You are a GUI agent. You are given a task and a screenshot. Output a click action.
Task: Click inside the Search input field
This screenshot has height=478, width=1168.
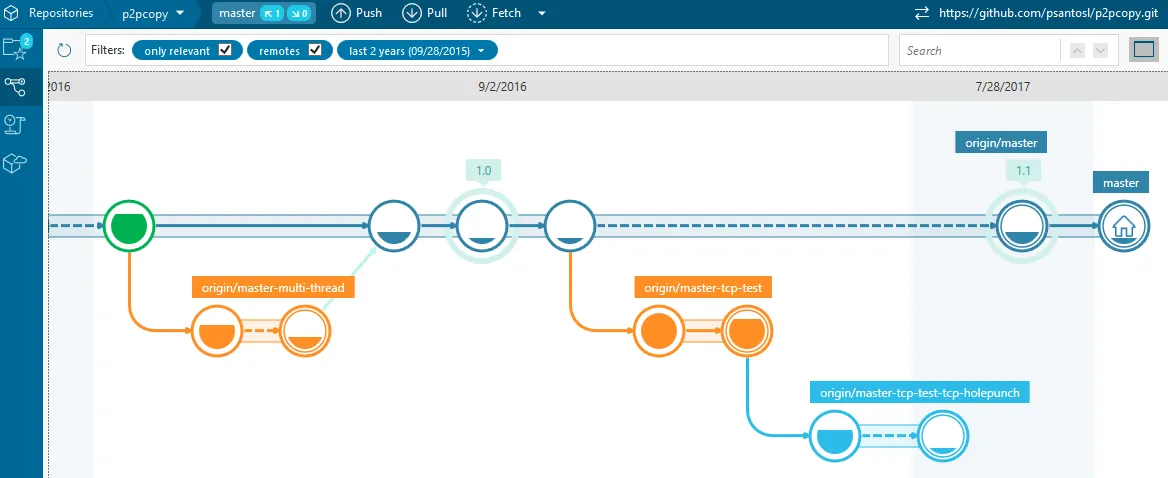tap(978, 51)
